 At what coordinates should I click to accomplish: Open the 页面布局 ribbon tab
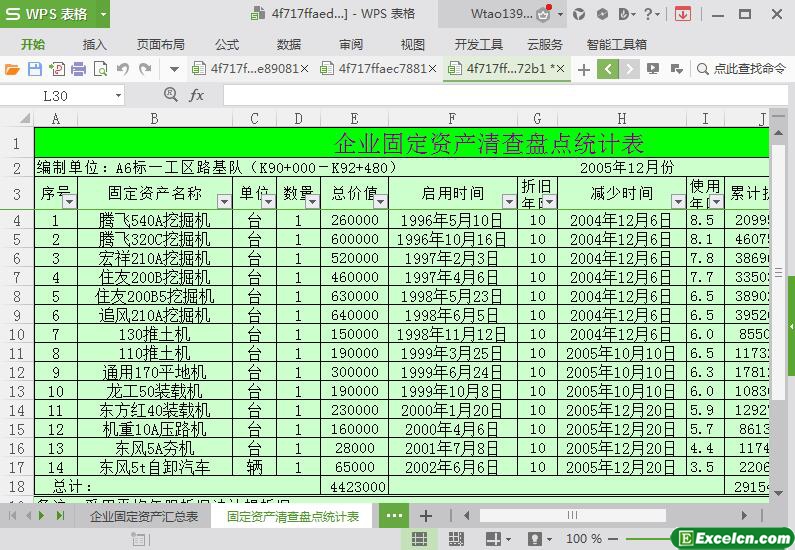pos(161,45)
